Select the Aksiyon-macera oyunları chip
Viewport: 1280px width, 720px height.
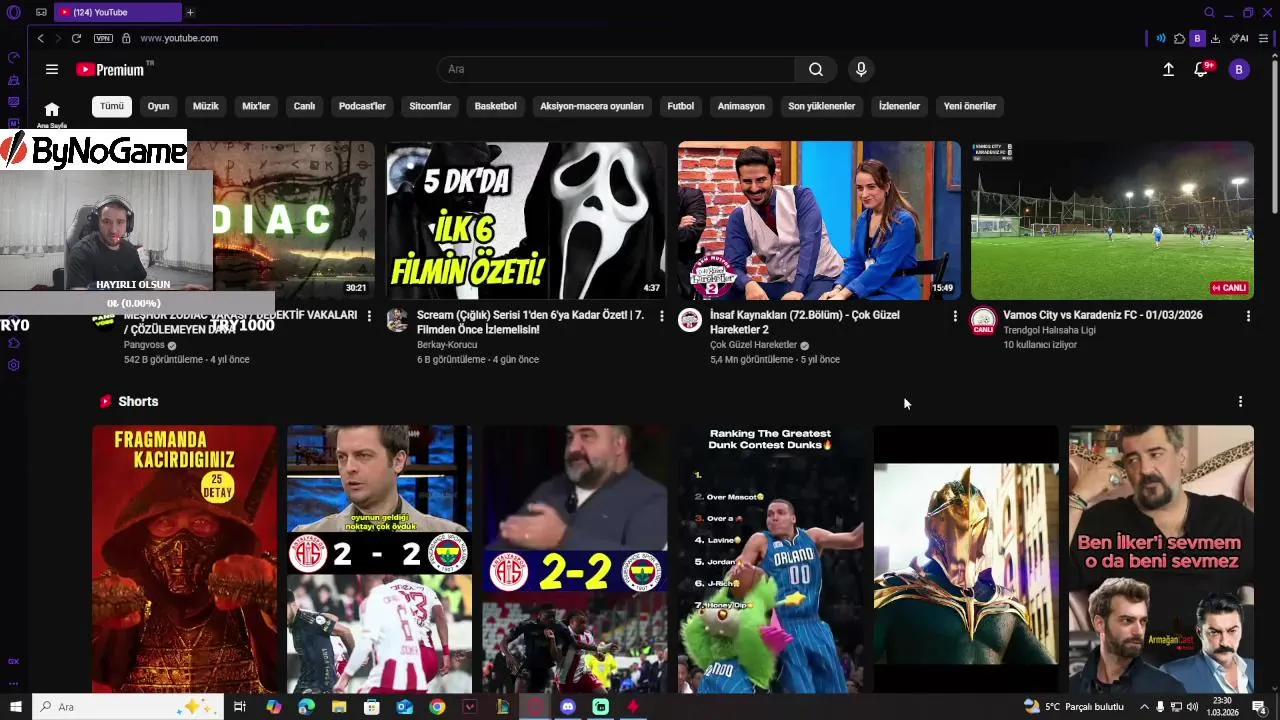coord(592,106)
